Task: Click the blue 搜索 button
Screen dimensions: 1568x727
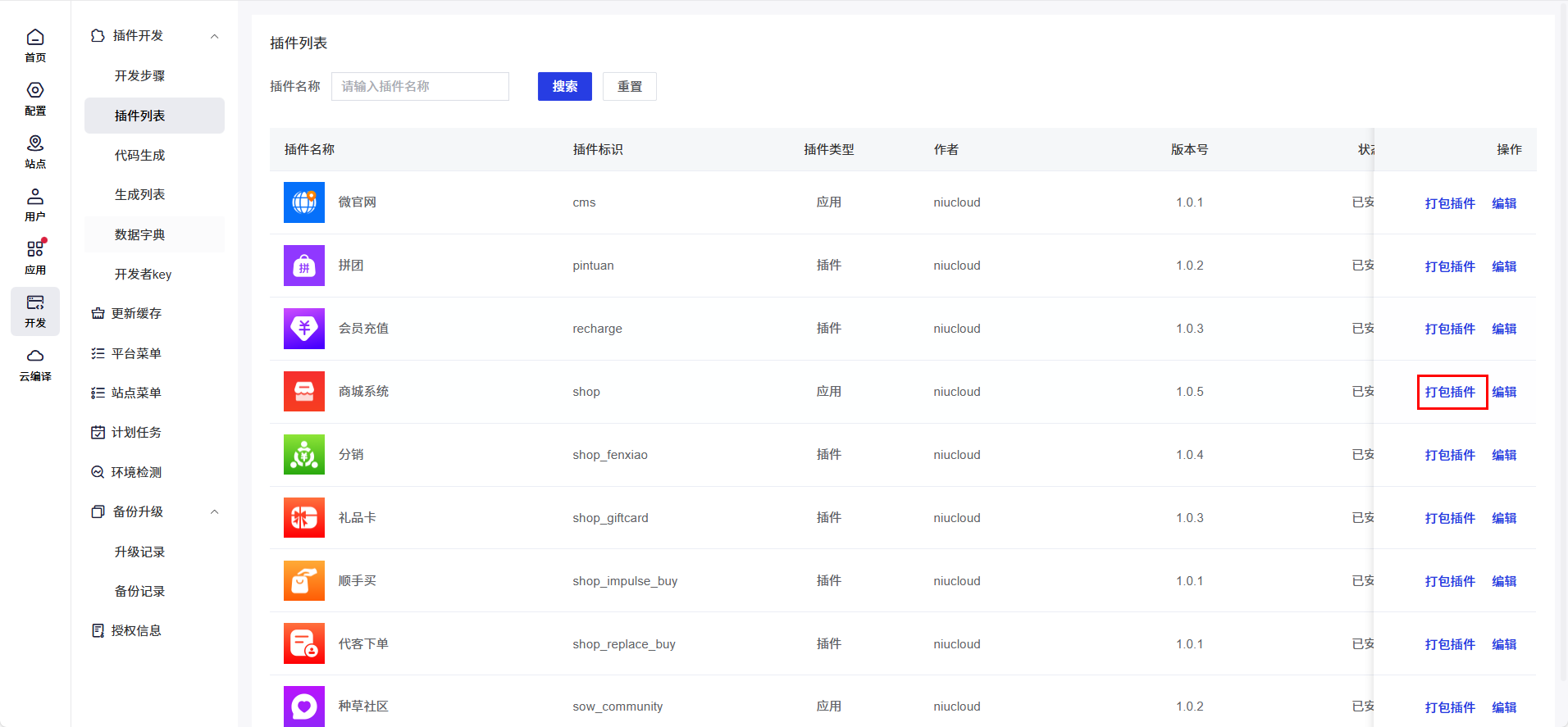Action: [x=564, y=86]
